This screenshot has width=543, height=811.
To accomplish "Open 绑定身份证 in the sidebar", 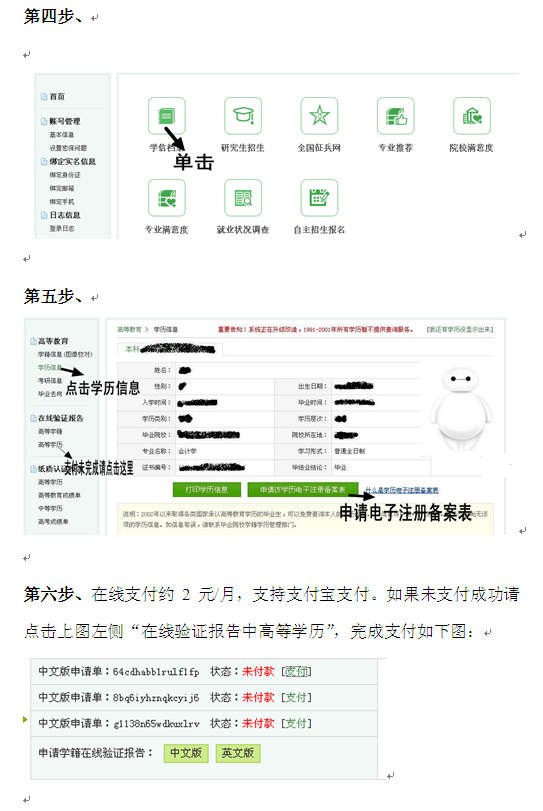I will click(65, 175).
